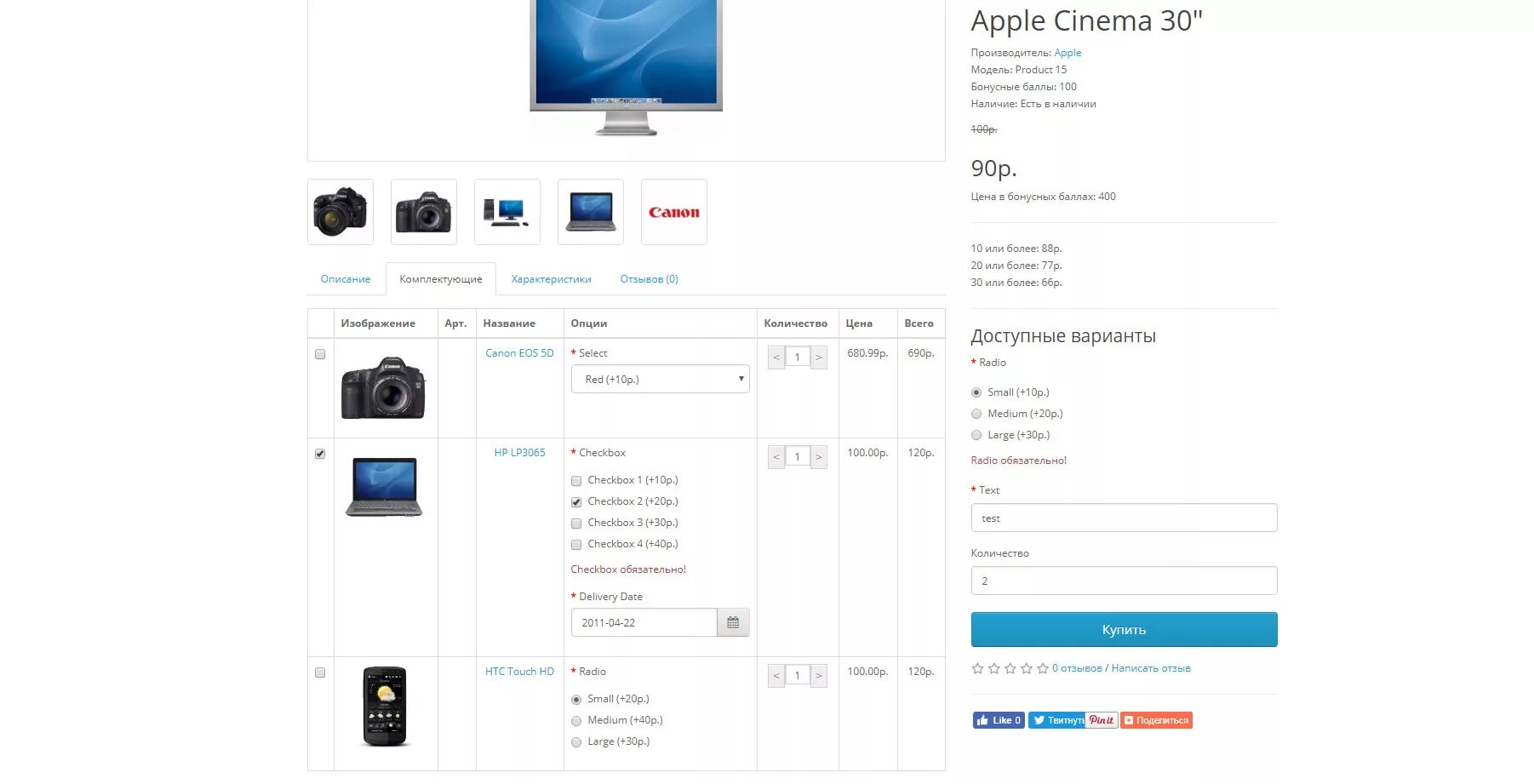
Task: Increase HP LP3065 quantity
Action: point(819,456)
